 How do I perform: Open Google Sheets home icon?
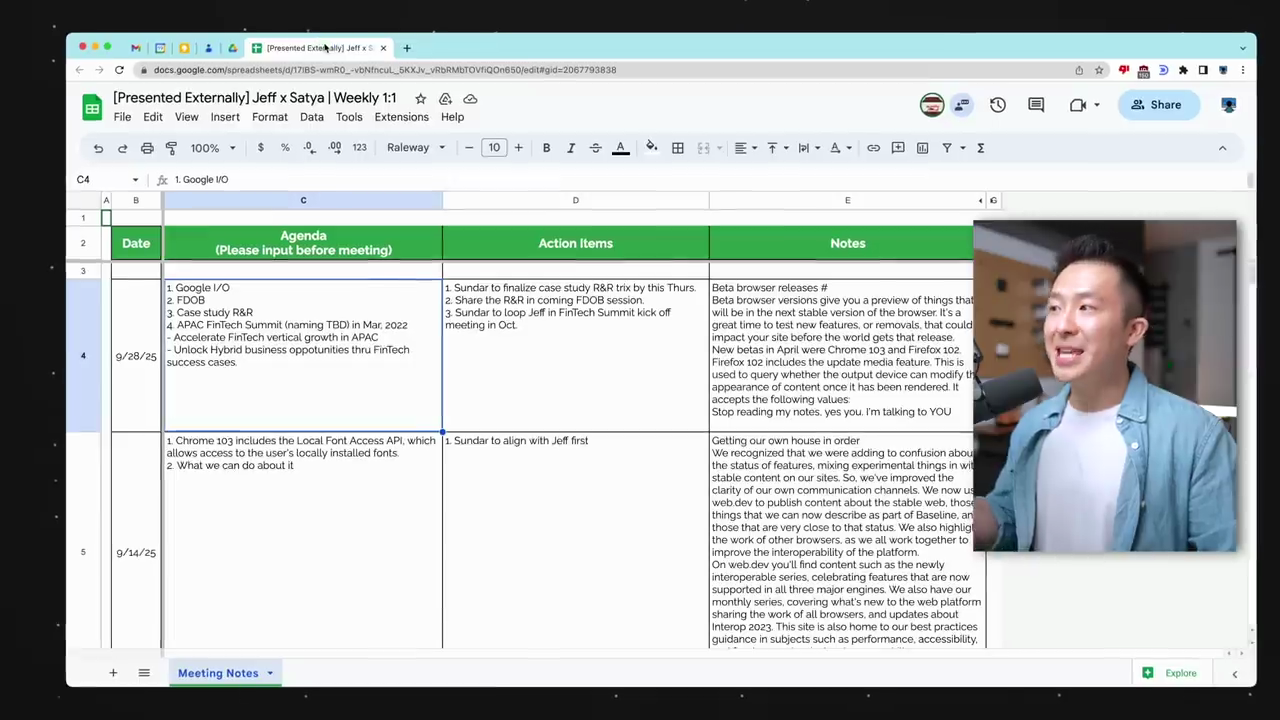coord(92,107)
